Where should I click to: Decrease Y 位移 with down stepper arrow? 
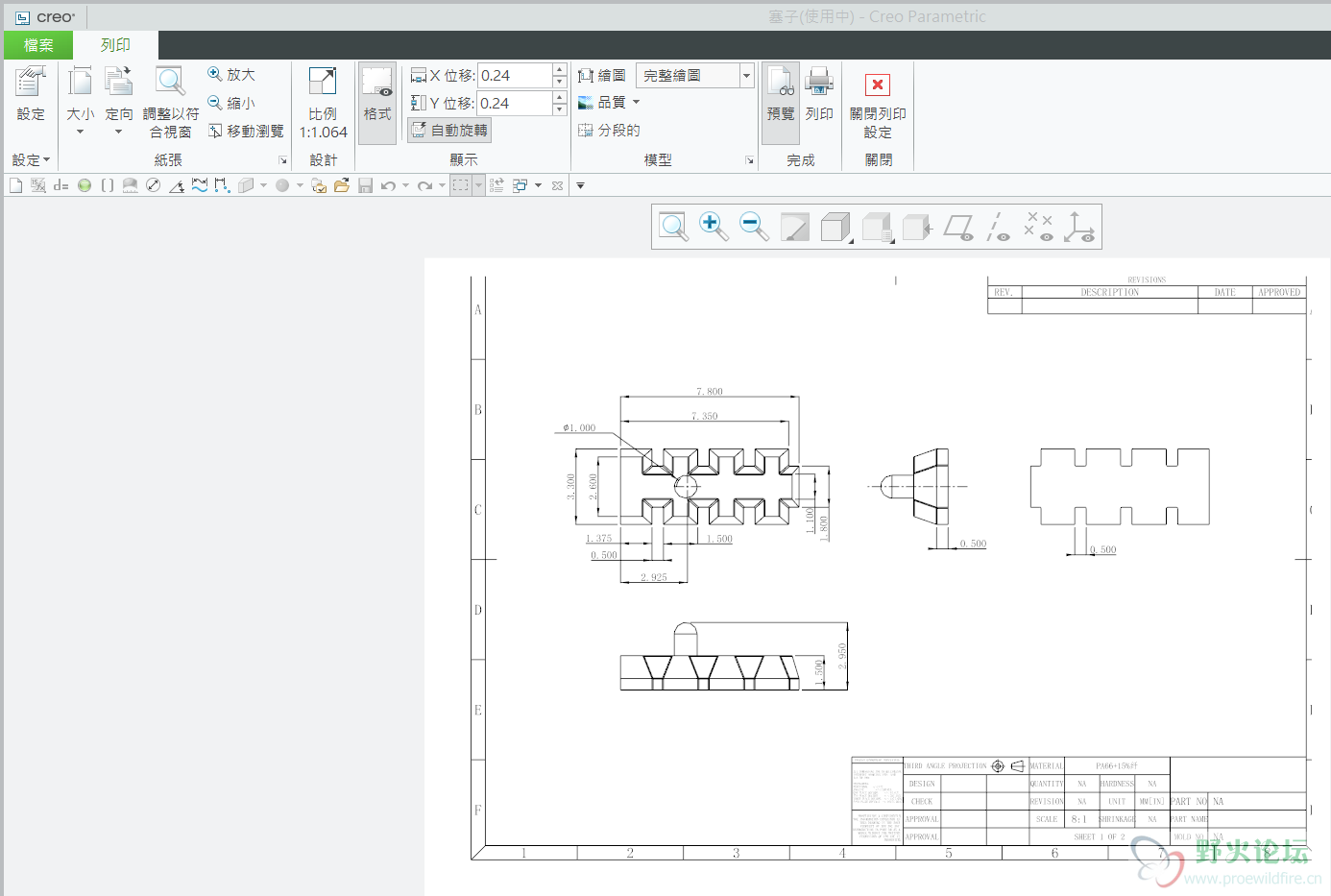[560, 109]
